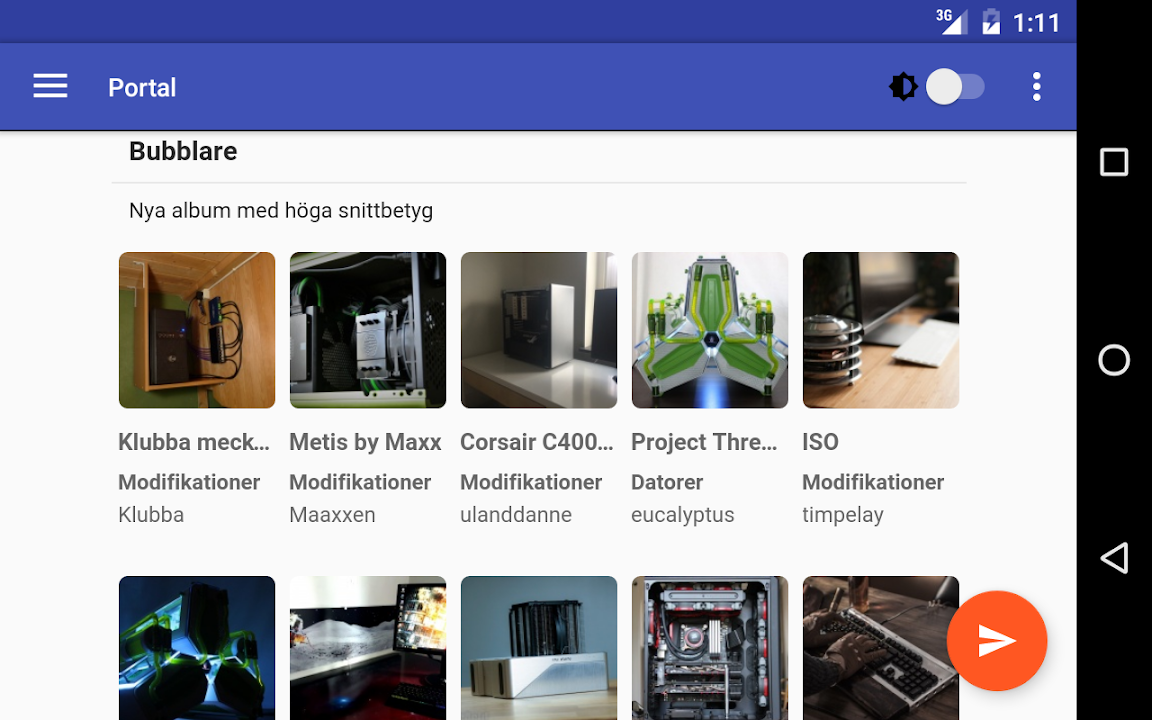Tap the orange send floating button
The image size is (1152, 720).
point(996,641)
